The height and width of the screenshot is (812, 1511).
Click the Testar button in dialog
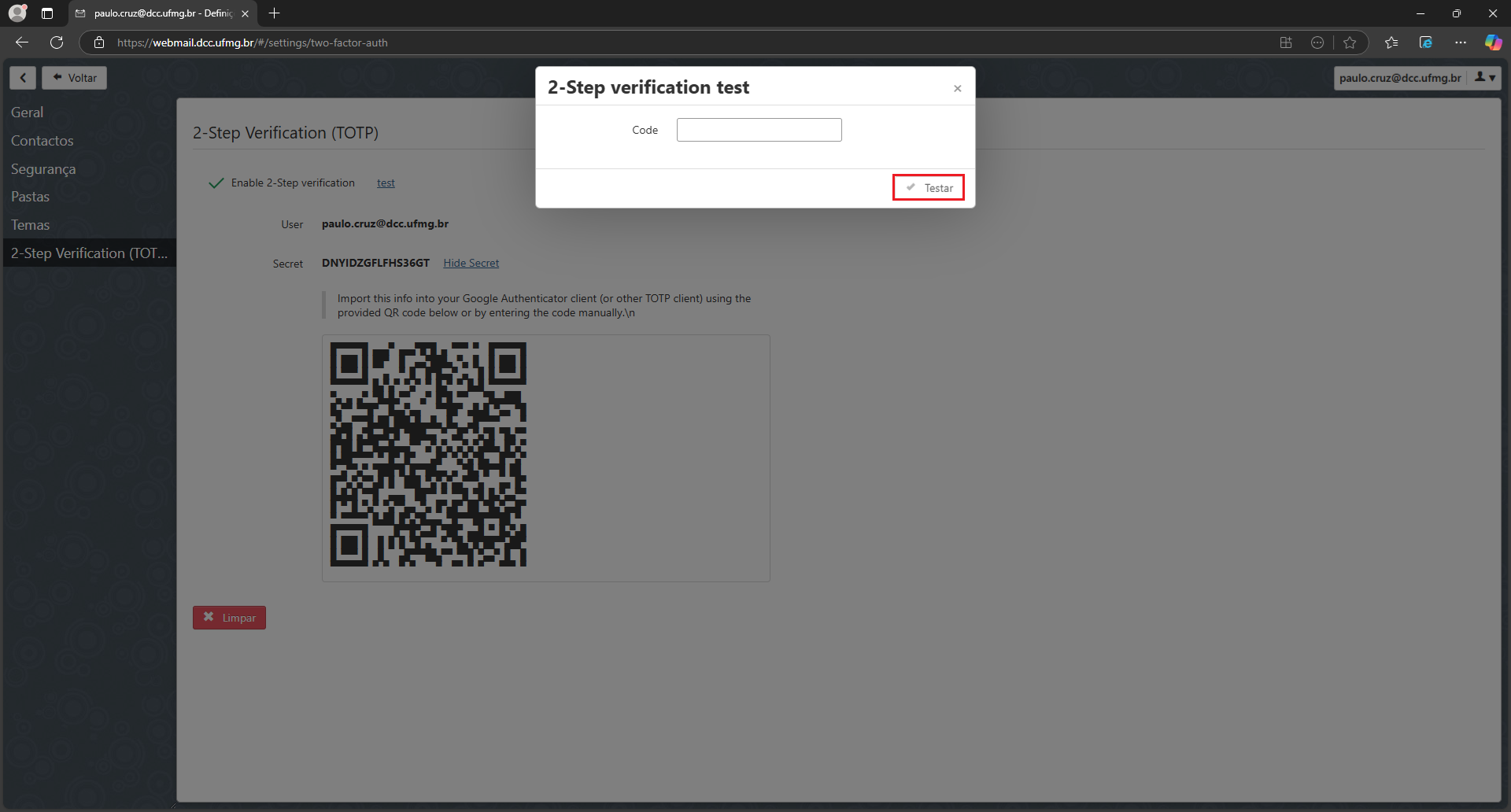pos(929,188)
